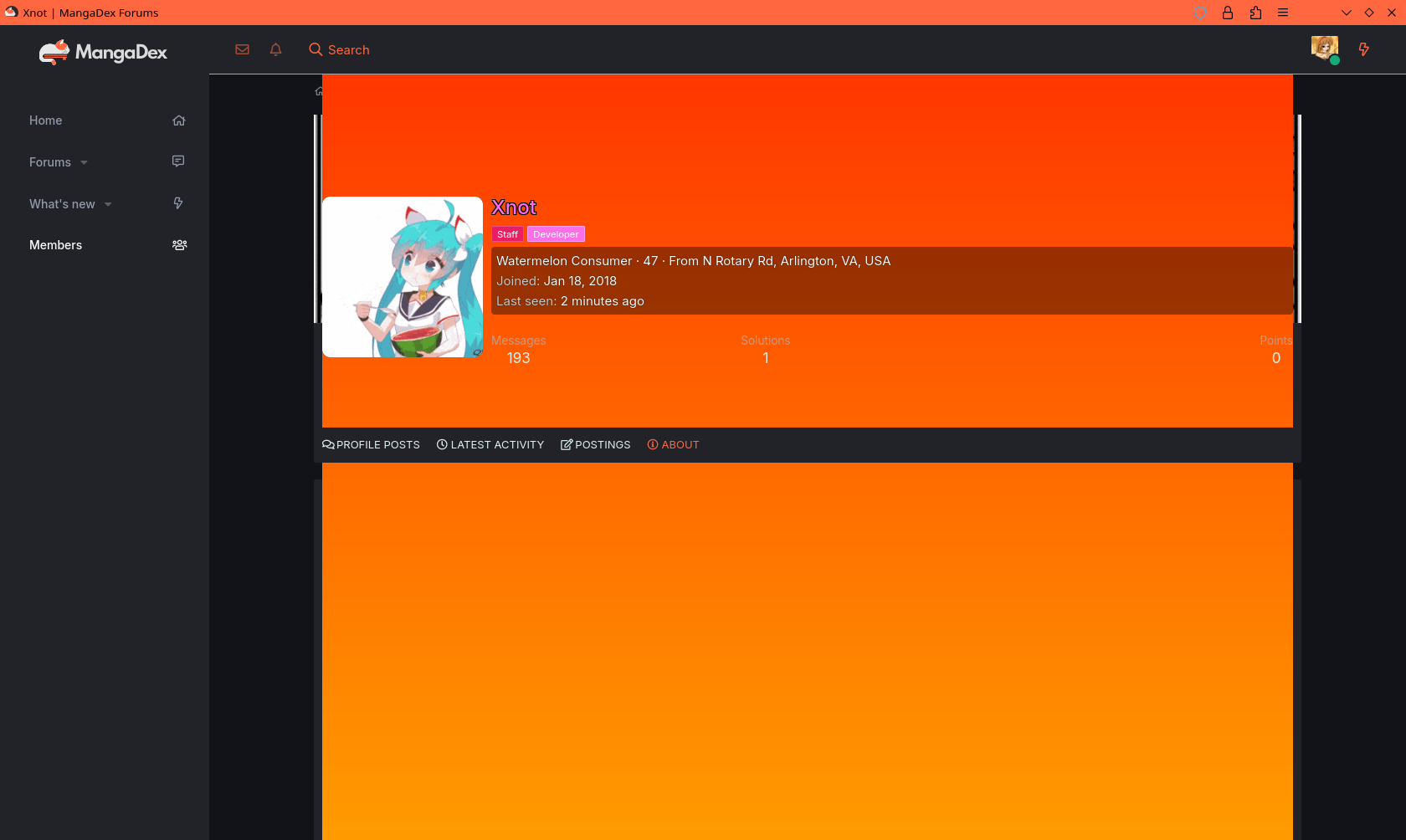Screen dimensions: 1406x840
Task: Expand the What's new dropdown arrow
Action: (108, 204)
